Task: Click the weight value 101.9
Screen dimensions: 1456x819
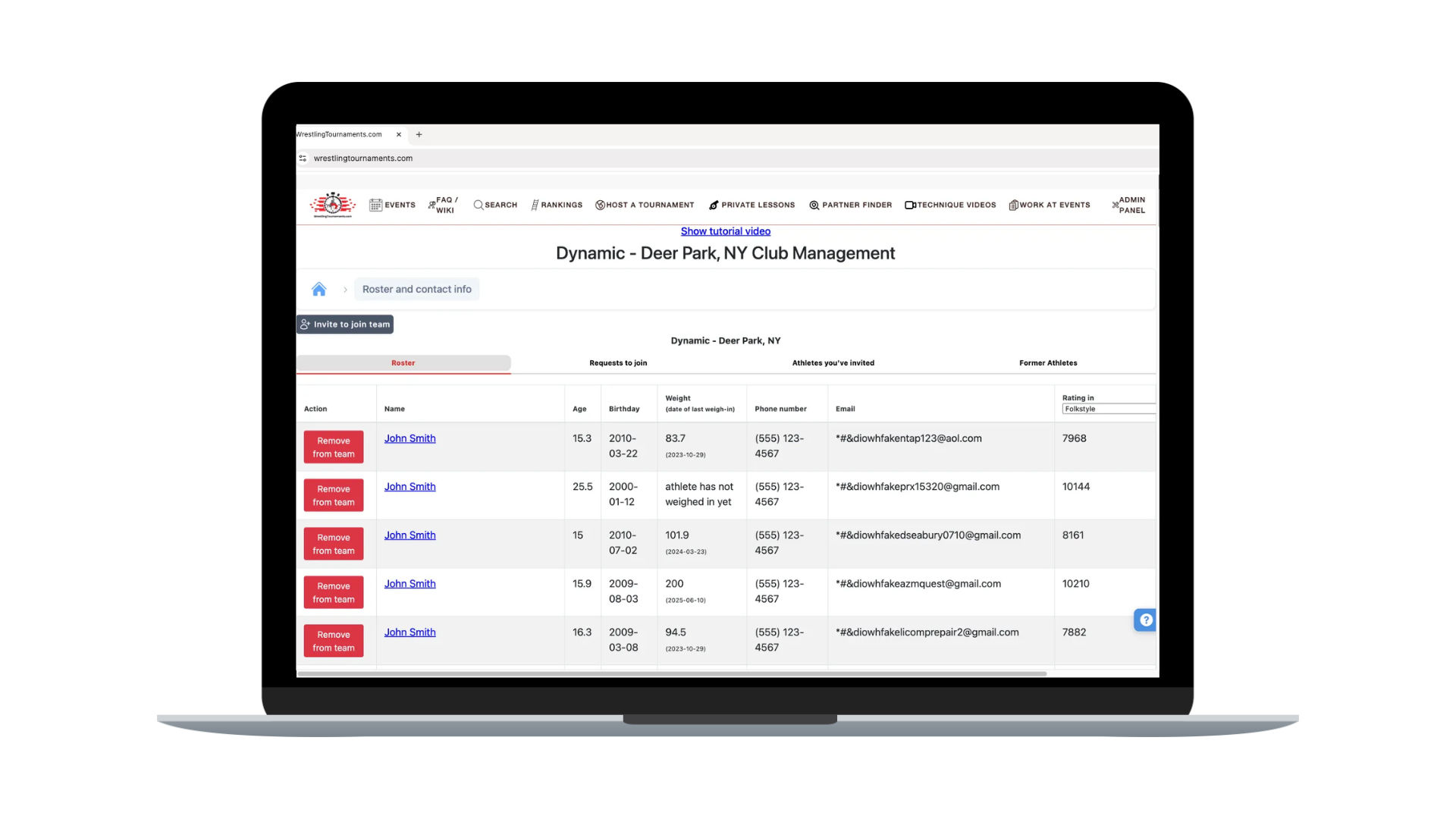Action: click(677, 535)
